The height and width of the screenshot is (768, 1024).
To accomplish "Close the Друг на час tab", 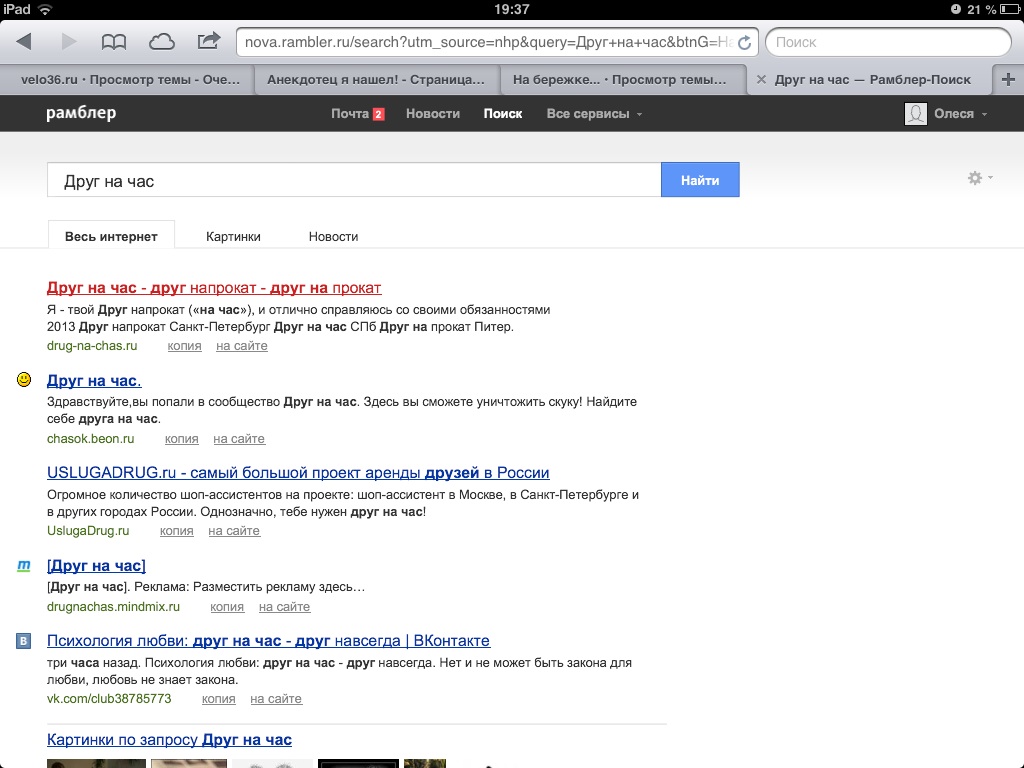I will (761, 80).
